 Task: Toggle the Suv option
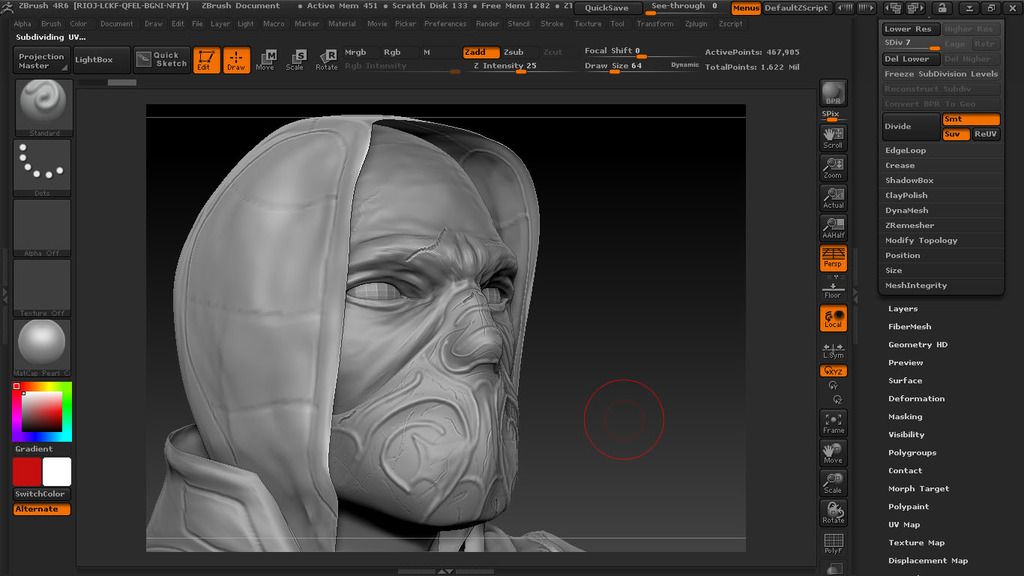tap(956, 134)
